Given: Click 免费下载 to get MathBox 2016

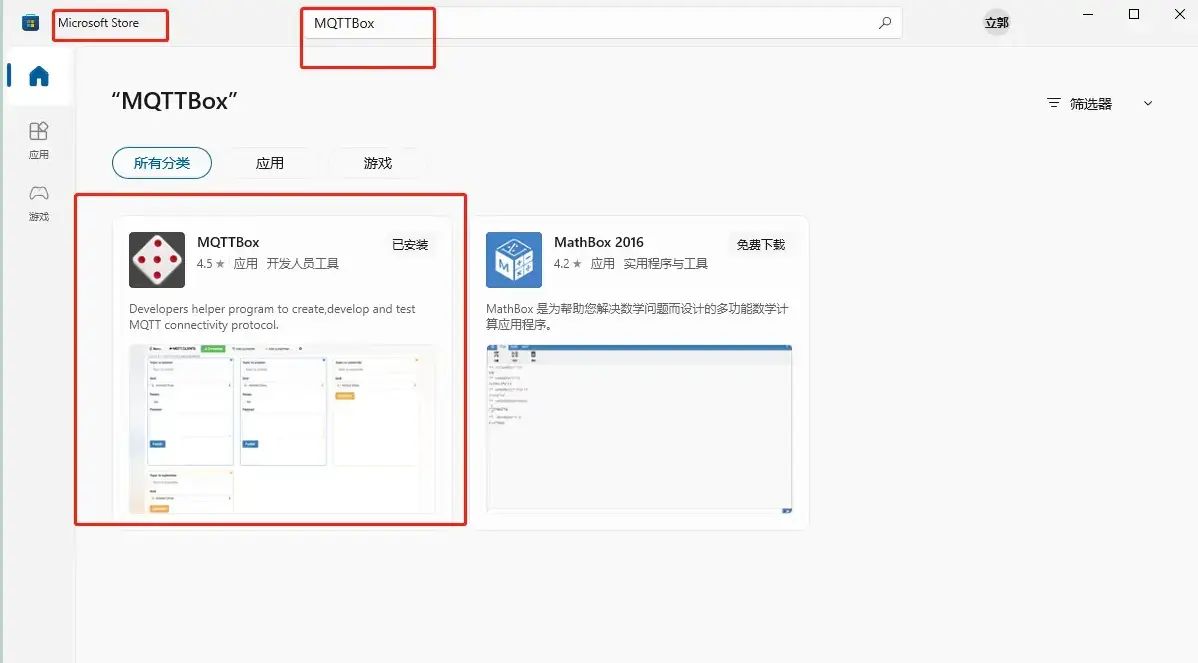Looking at the screenshot, I should tap(761, 244).
